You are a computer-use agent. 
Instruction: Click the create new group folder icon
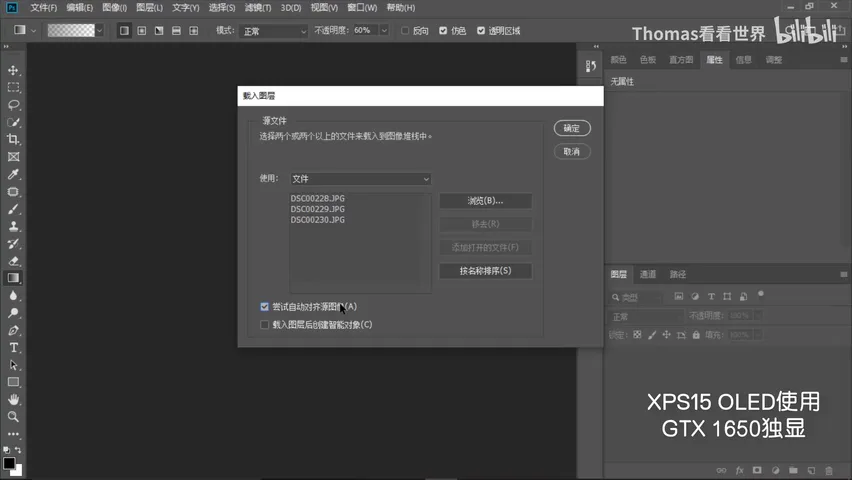pos(793,470)
